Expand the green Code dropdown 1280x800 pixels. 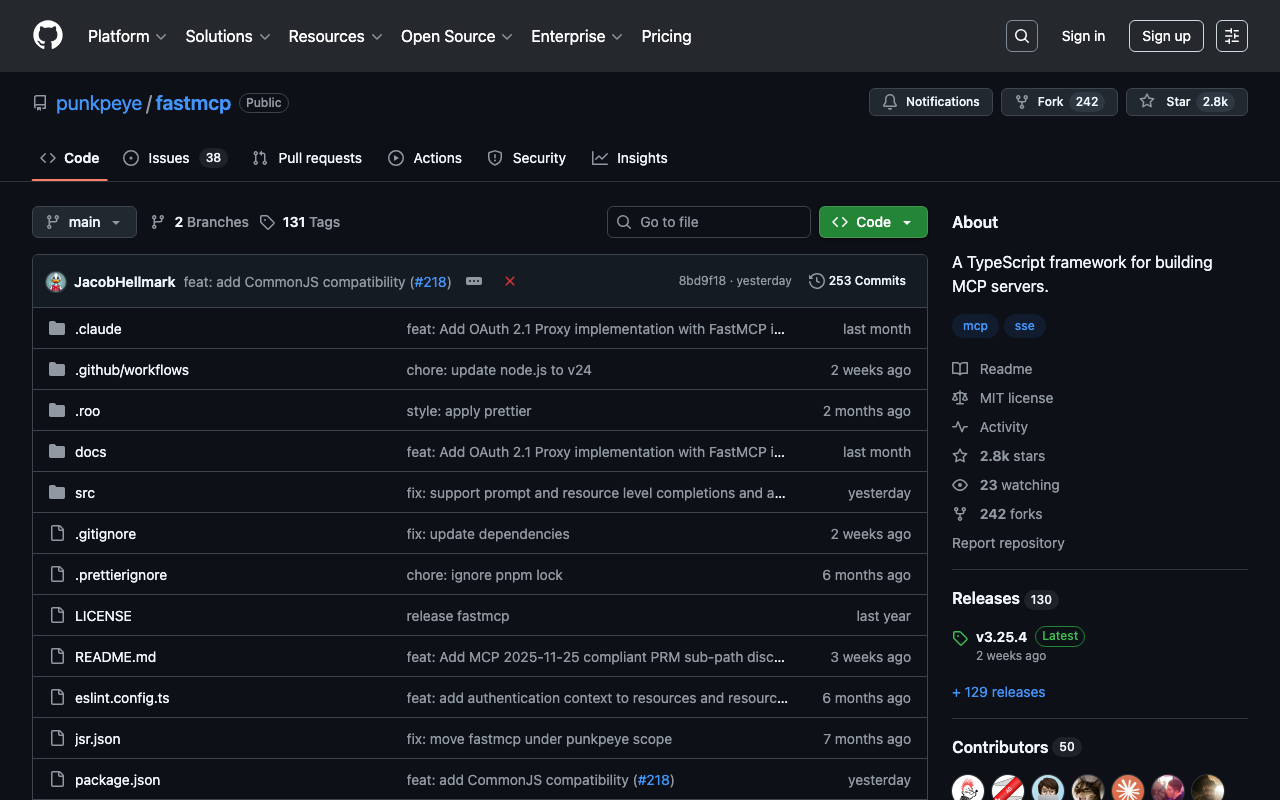click(873, 222)
